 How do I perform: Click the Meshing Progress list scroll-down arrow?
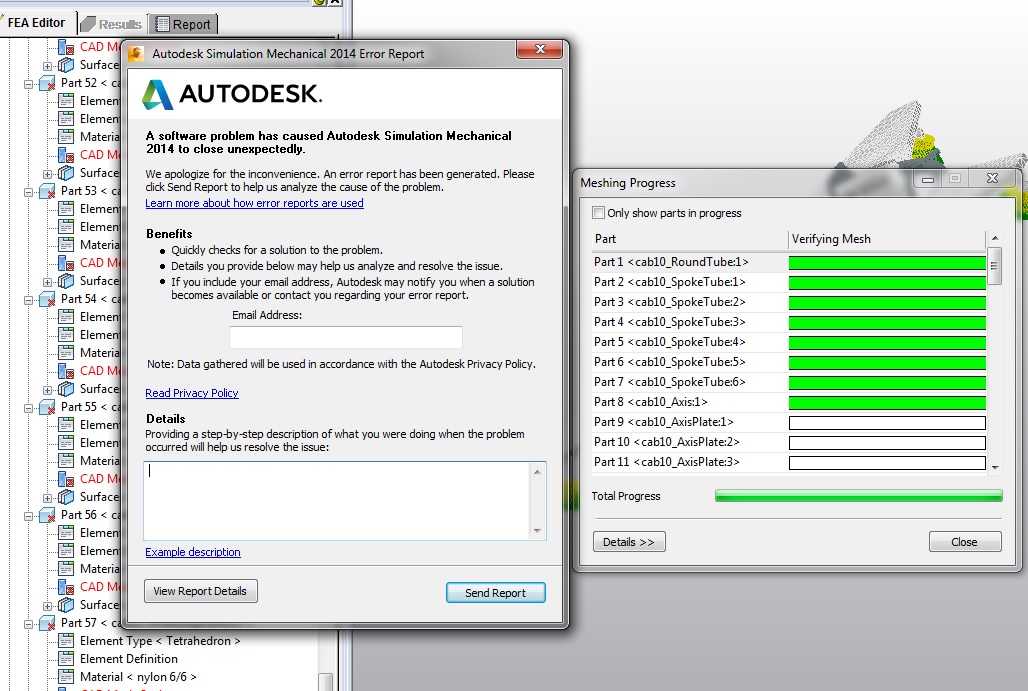[995, 467]
